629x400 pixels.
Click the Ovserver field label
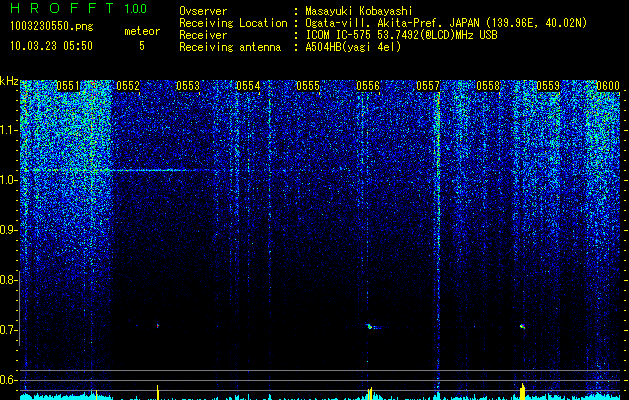(203, 11)
